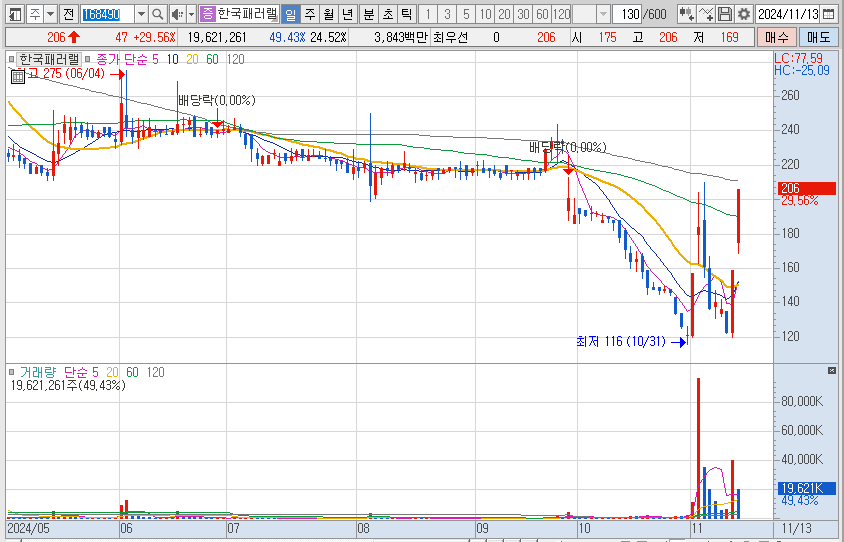Toggle the 거래량 volume legend marker

(x=11, y=372)
